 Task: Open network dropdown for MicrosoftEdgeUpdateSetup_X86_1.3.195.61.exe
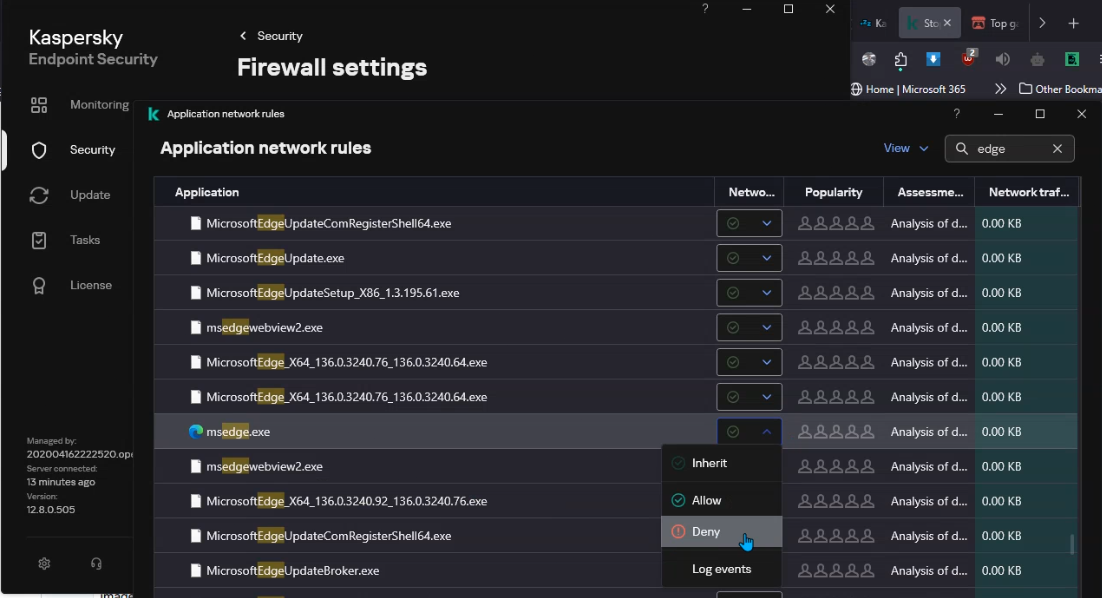click(x=749, y=293)
